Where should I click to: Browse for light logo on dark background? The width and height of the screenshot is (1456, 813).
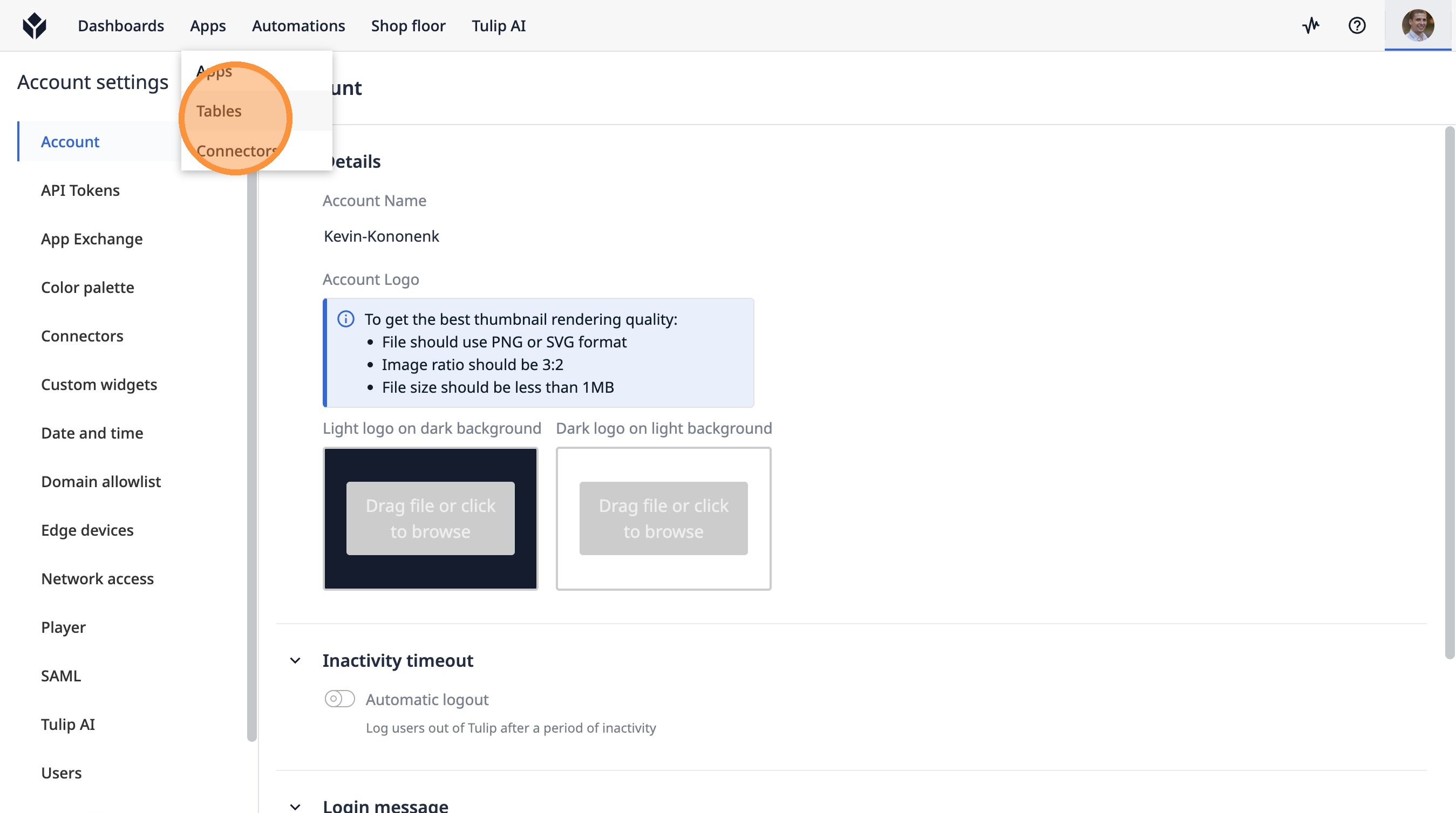430,518
